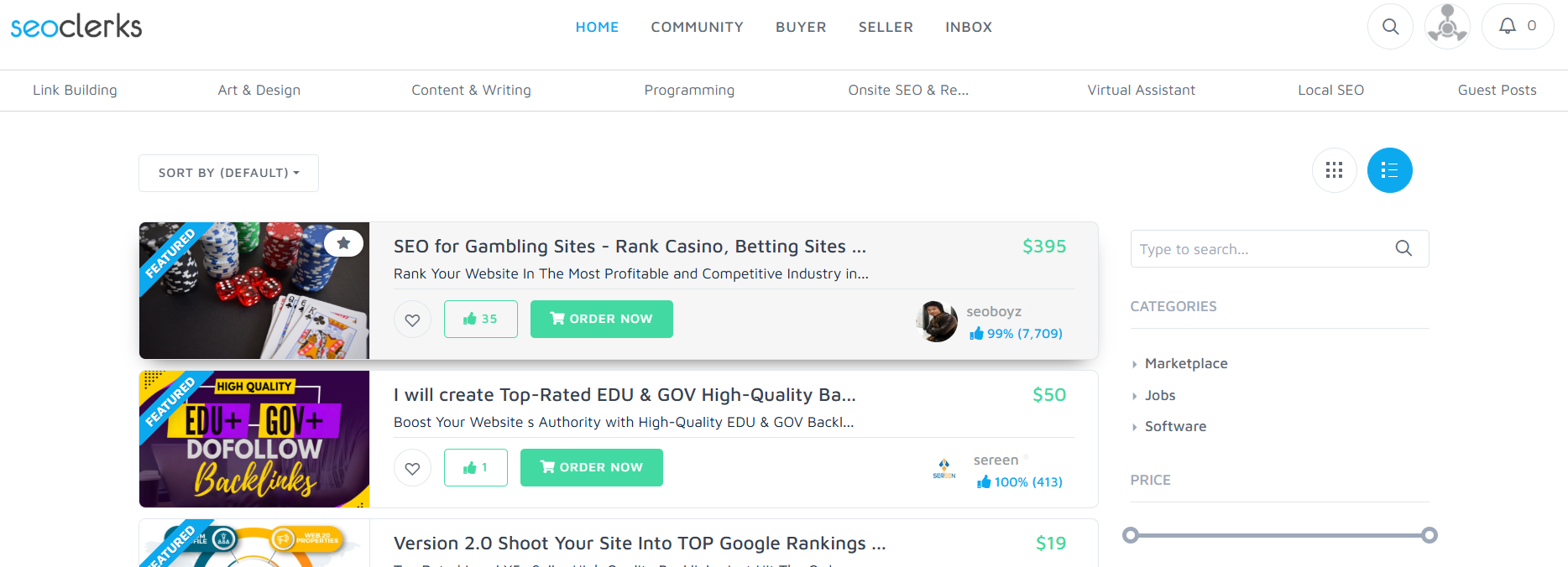Click the sidebar search magnifier icon
The height and width of the screenshot is (567, 1568).
[x=1403, y=248]
